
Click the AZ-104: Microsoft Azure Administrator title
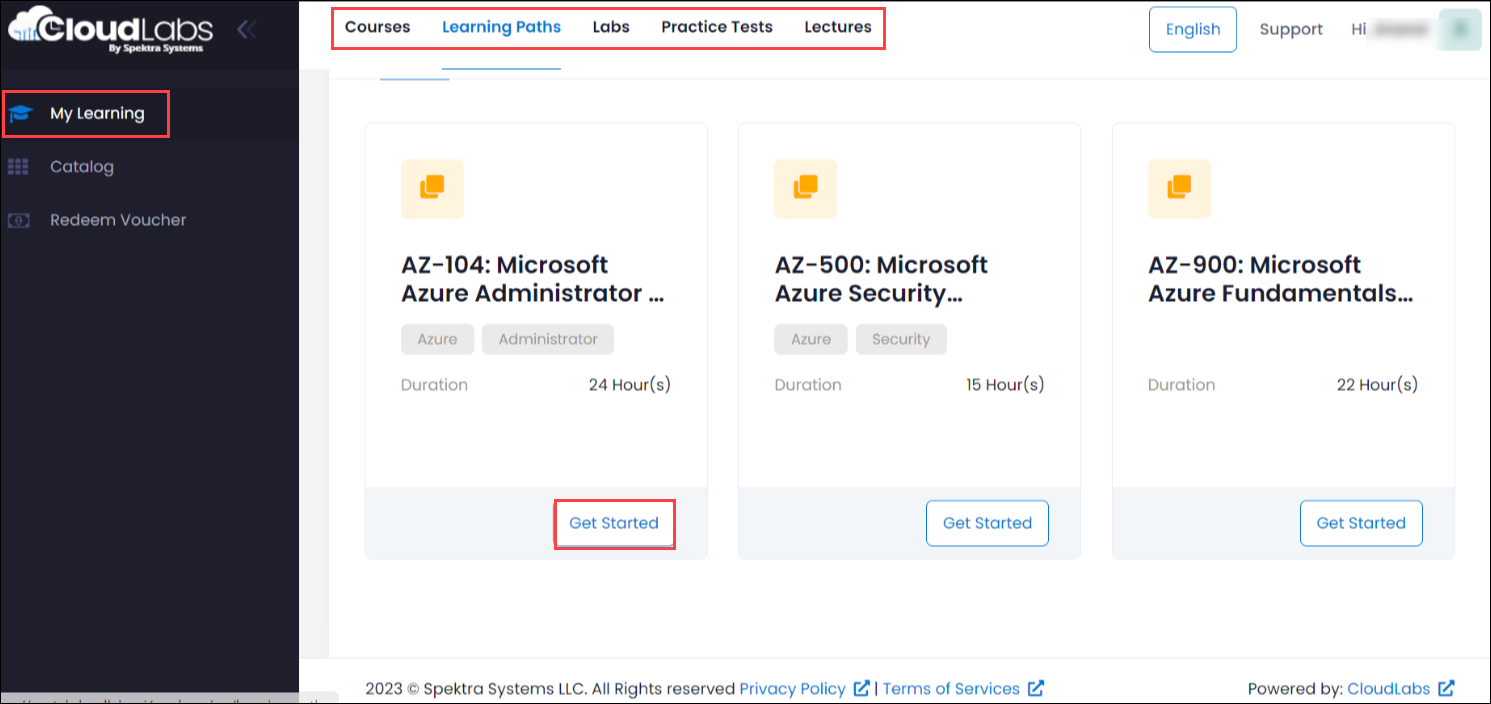533,279
